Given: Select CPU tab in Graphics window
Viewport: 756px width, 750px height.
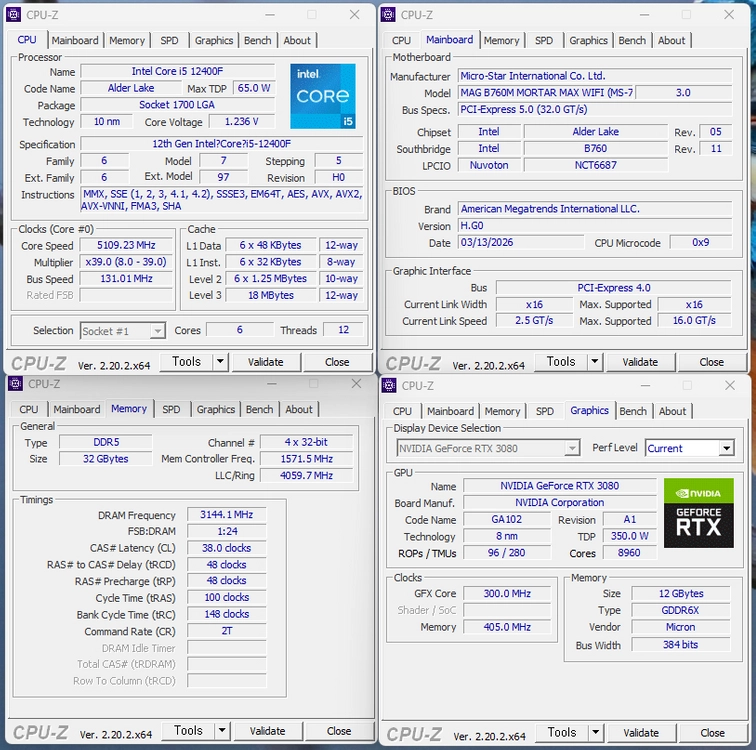Looking at the screenshot, I should [402, 411].
